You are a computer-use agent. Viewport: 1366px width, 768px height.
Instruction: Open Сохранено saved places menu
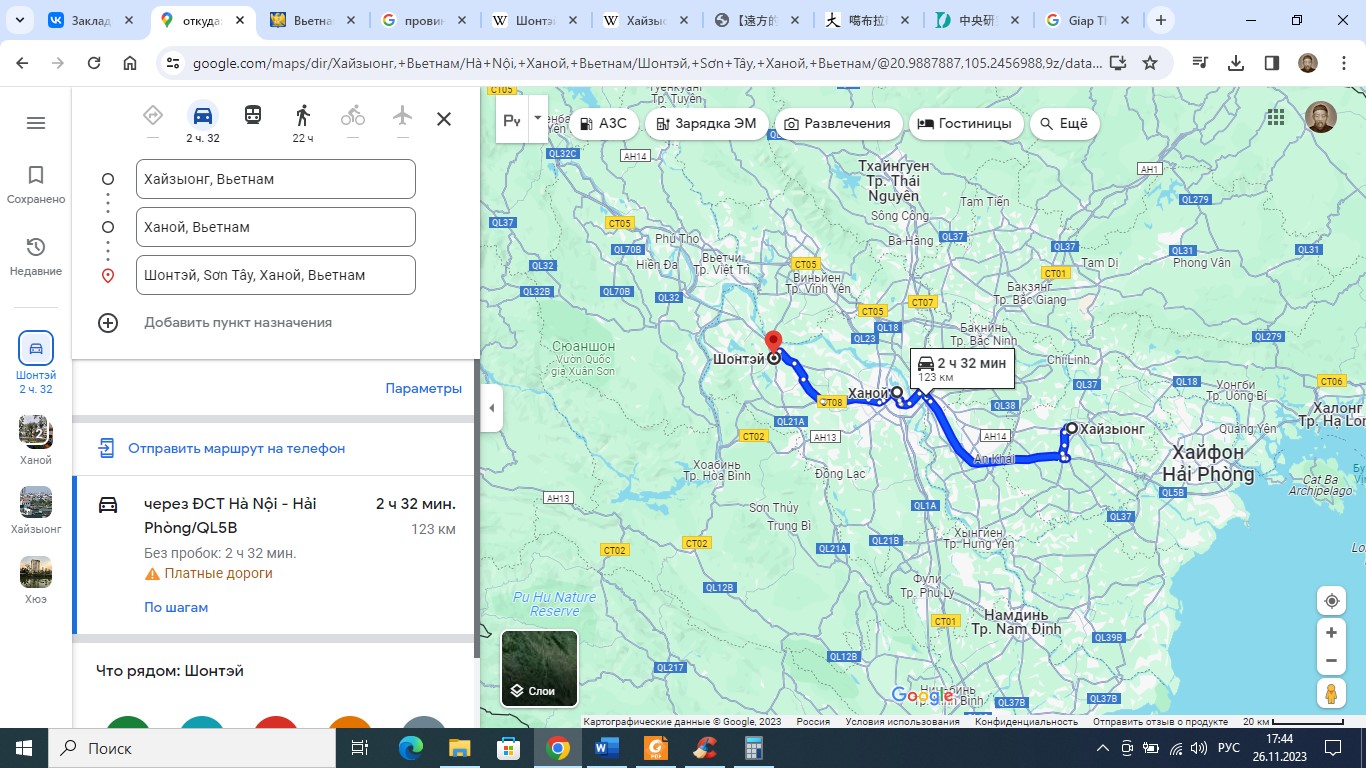pyautogui.click(x=36, y=186)
